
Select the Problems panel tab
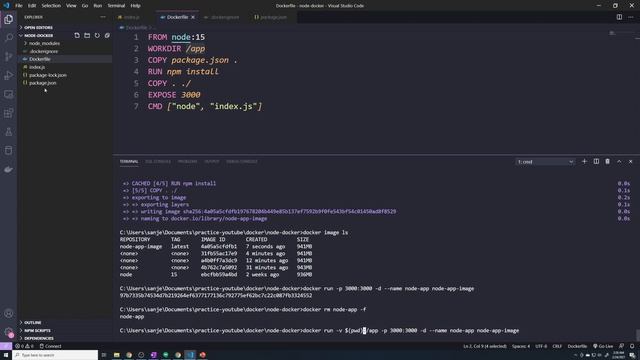pos(187,162)
